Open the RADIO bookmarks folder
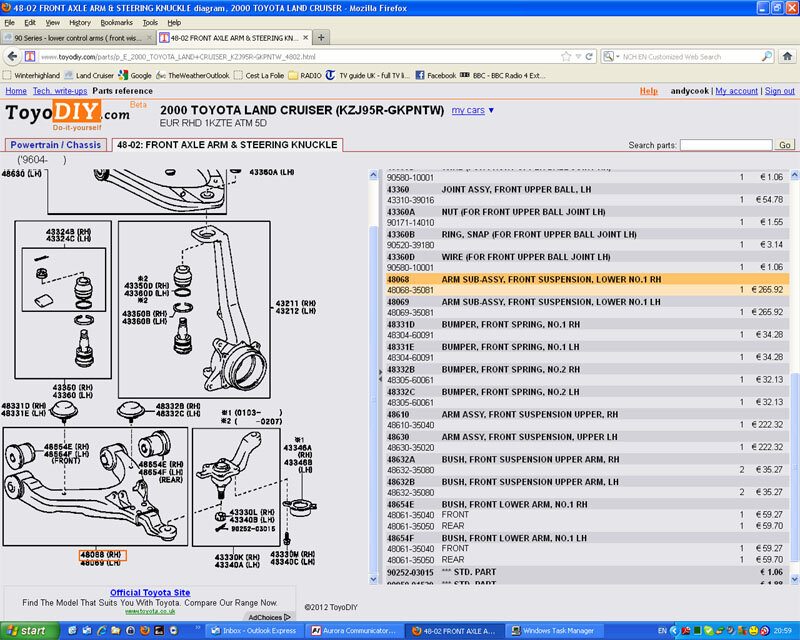Image resolution: width=800 pixels, height=640 pixels. pyautogui.click(x=305, y=75)
